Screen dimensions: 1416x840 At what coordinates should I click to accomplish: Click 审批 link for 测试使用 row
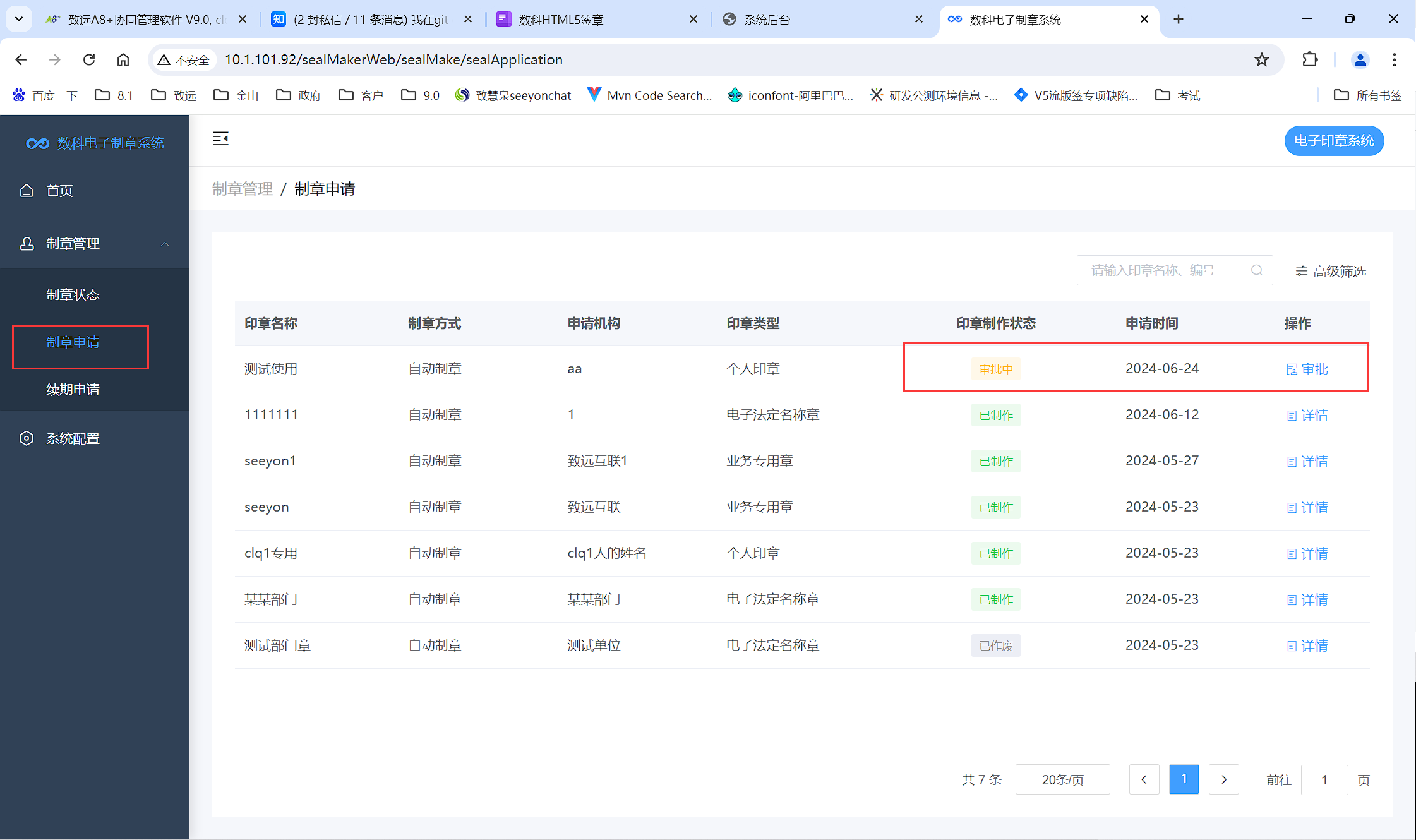point(1307,369)
